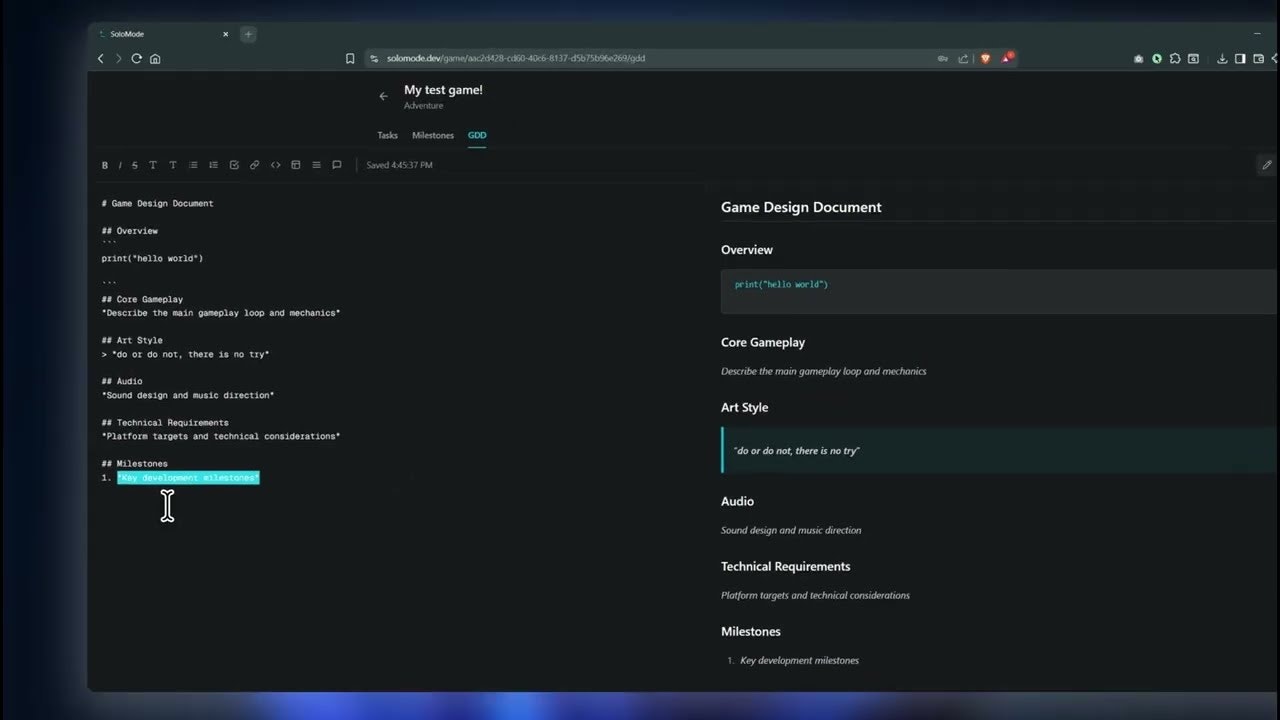Viewport: 1280px width, 720px height.
Task: Click the '# Game Design Document' source line
Action: pos(158,204)
